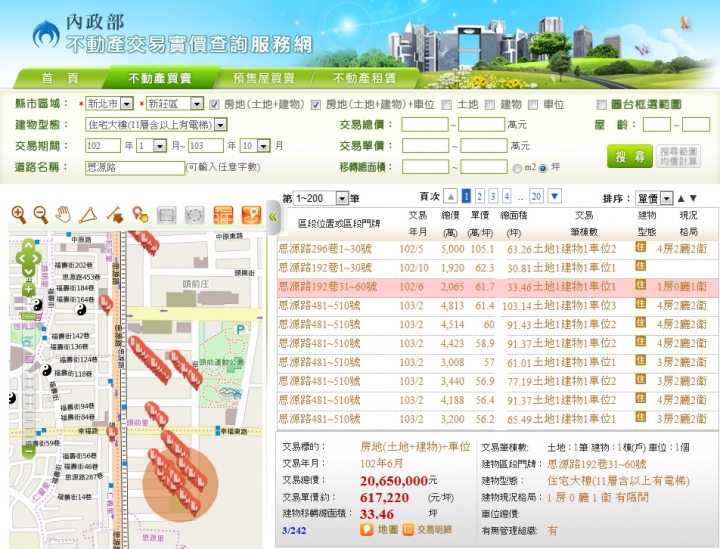This screenshot has width=720, height=549.
Task: Go to results page 2
Action: (479, 196)
